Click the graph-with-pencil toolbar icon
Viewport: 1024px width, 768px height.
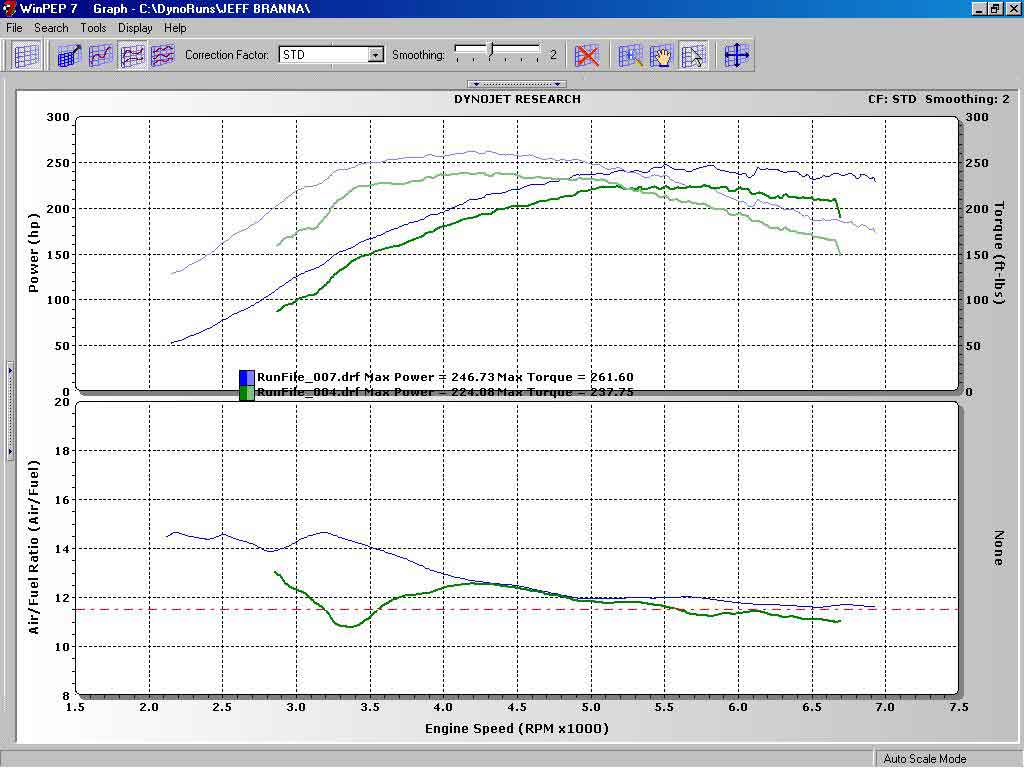pos(69,56)
